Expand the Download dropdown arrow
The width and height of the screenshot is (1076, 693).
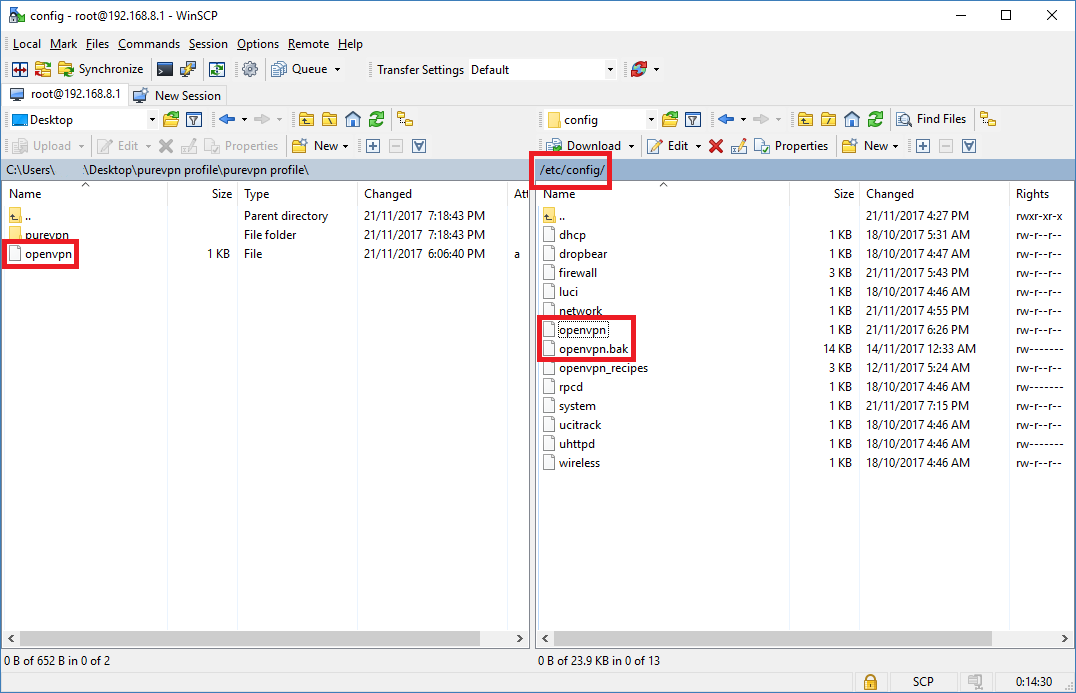631,146
